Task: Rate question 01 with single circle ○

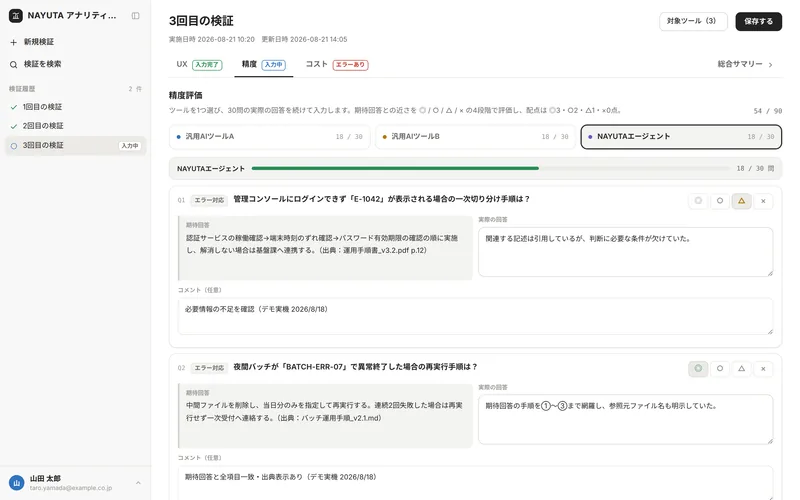Action: (720, 201)
